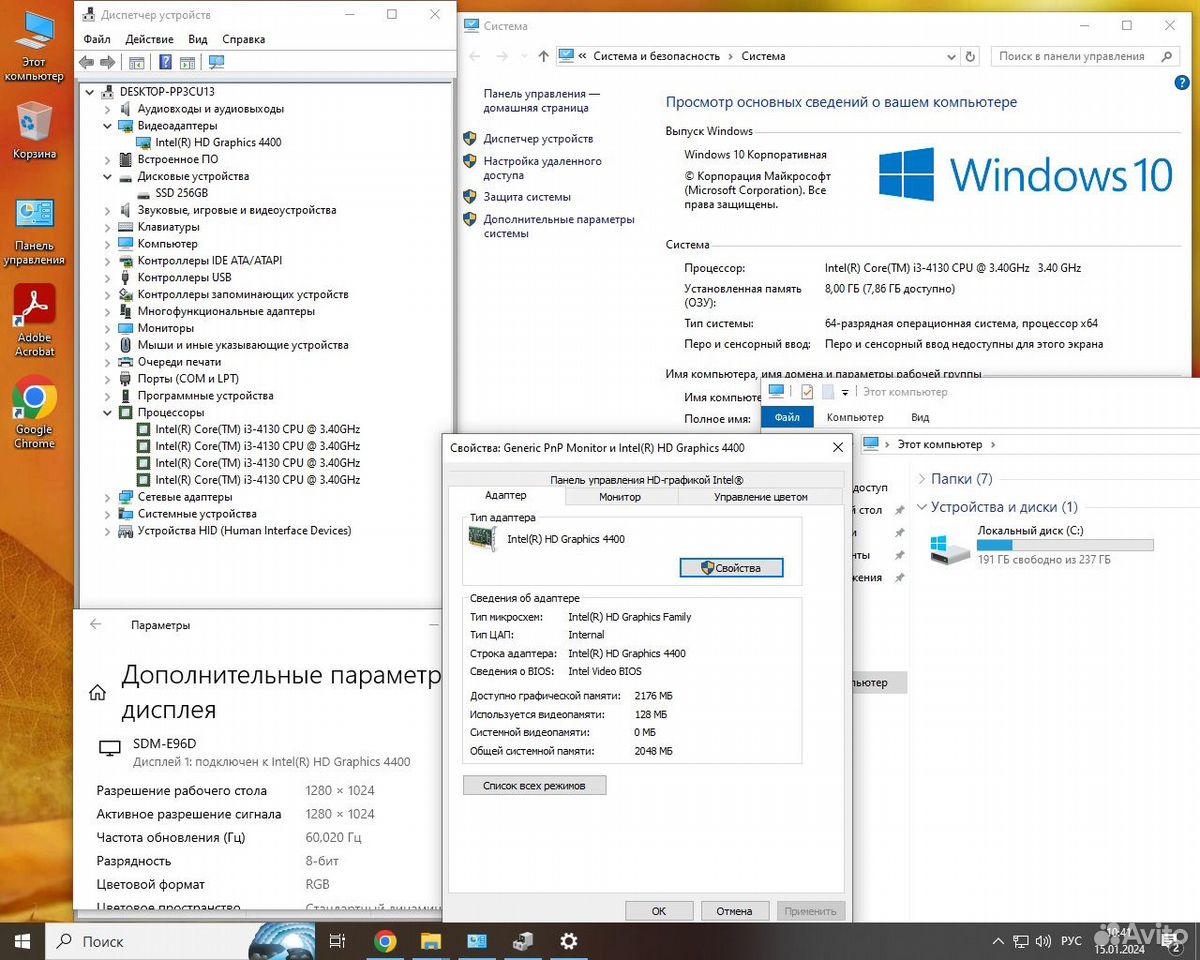This screenshot has height=960, width=1200.
Task: Open the Settings gear in taskbar
Action: [569, 941]
